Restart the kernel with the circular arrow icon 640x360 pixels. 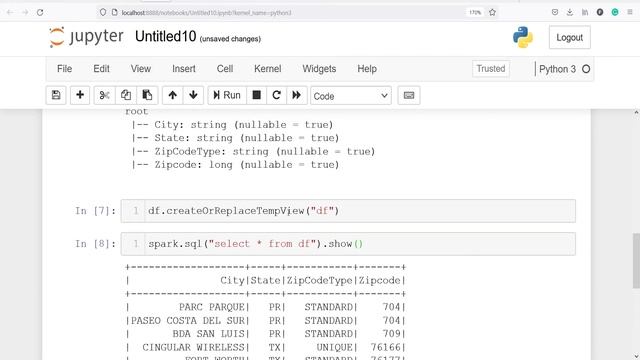point(276,96)
